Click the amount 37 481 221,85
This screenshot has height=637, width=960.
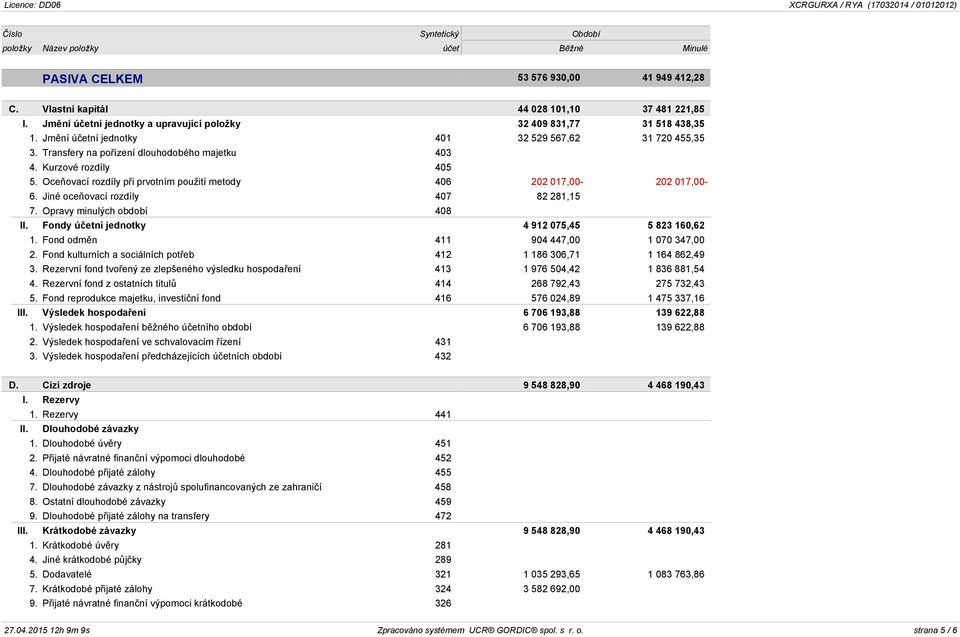[x=673, y=109]
